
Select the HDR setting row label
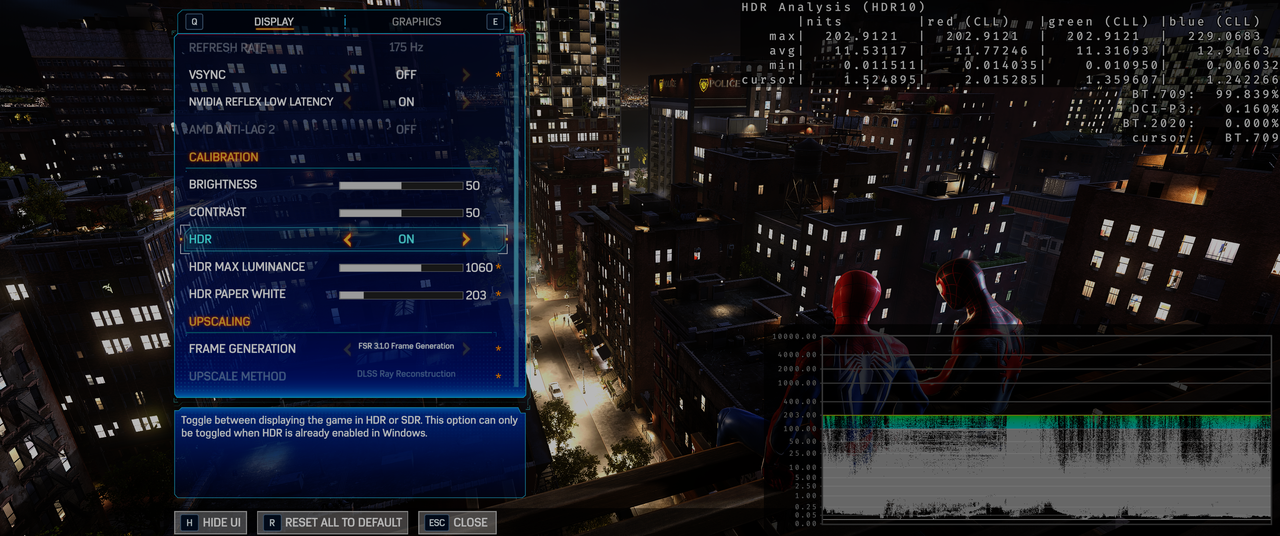[x=200, y=239]
